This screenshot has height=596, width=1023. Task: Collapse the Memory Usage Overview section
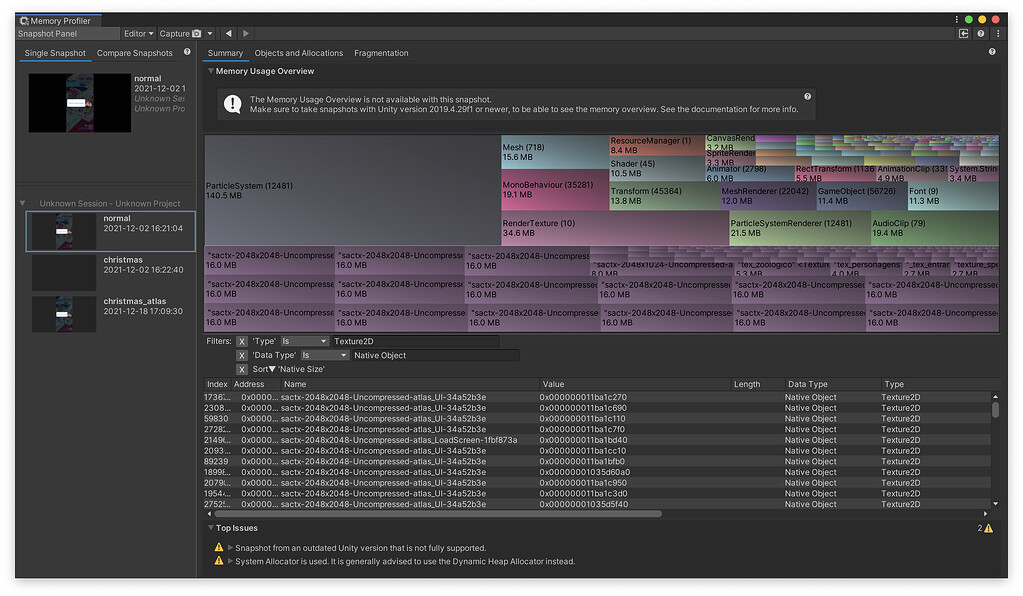tap(210, 71)
